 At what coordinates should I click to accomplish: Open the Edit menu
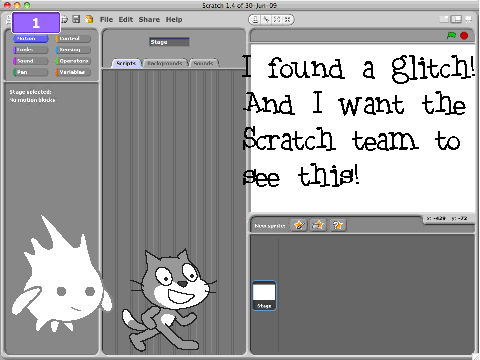coord(126,19)
